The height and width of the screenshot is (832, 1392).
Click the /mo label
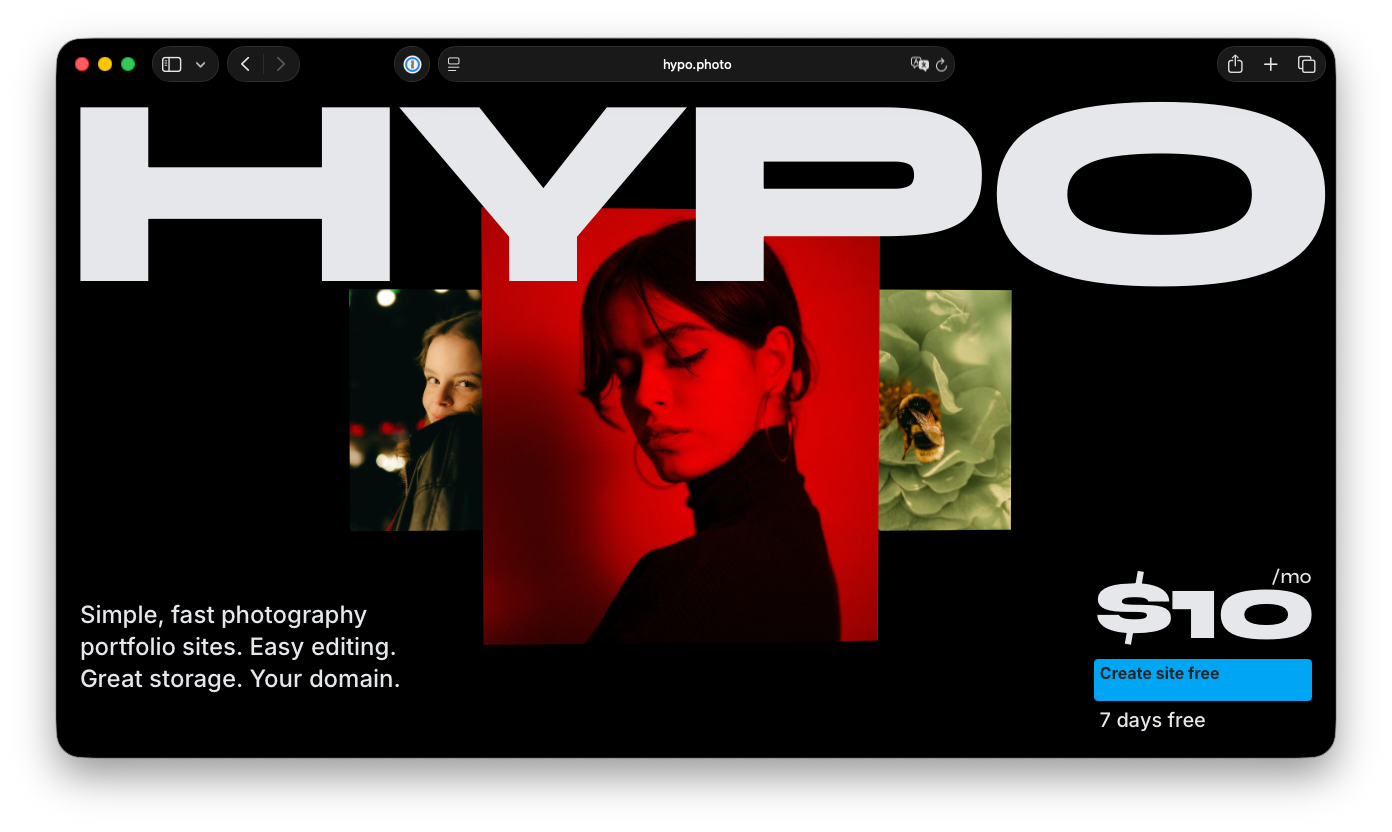[1291, 577]
